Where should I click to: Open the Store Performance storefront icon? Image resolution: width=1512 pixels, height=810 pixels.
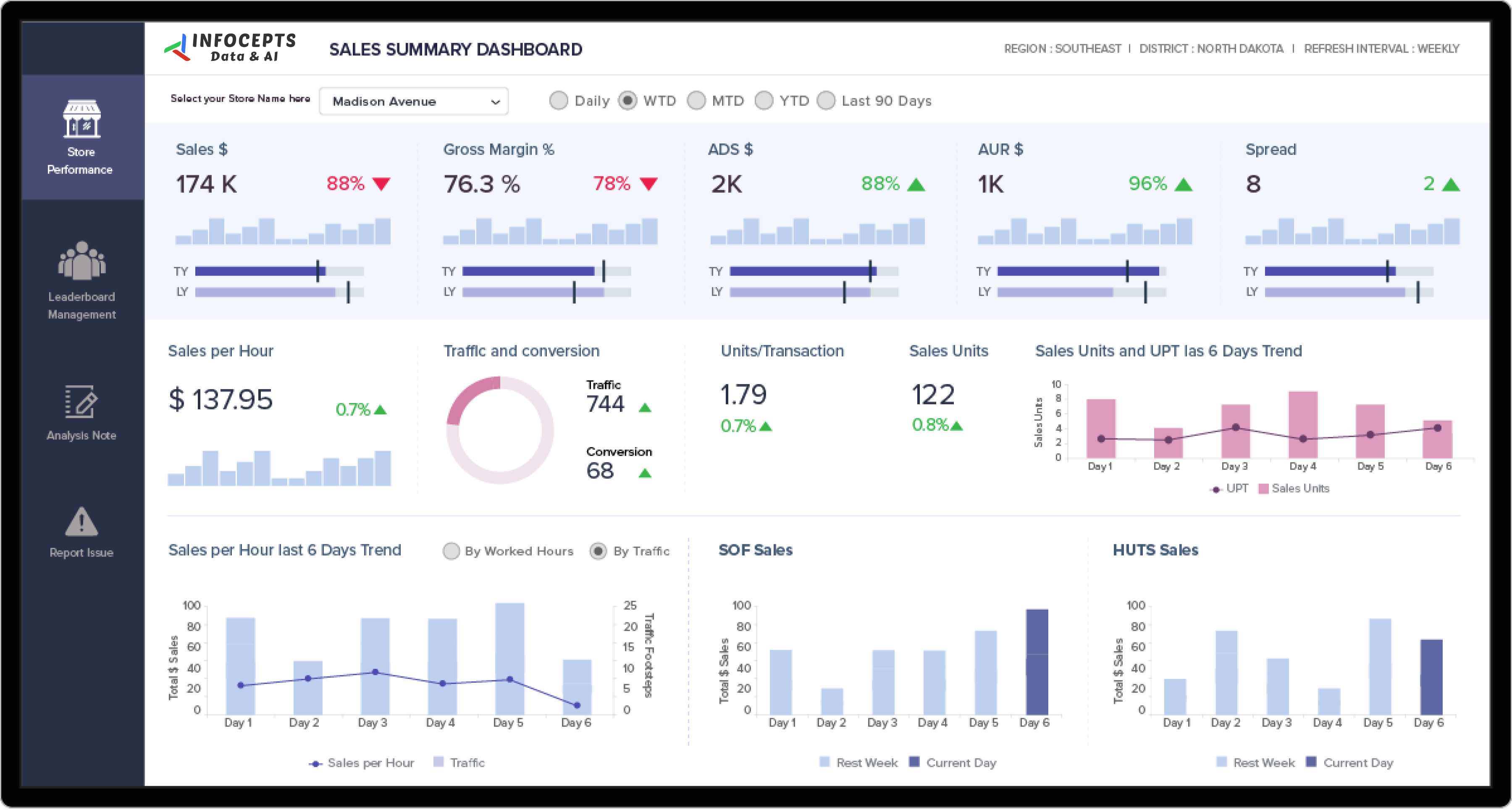pyautogui.click(x=81, y=118)
